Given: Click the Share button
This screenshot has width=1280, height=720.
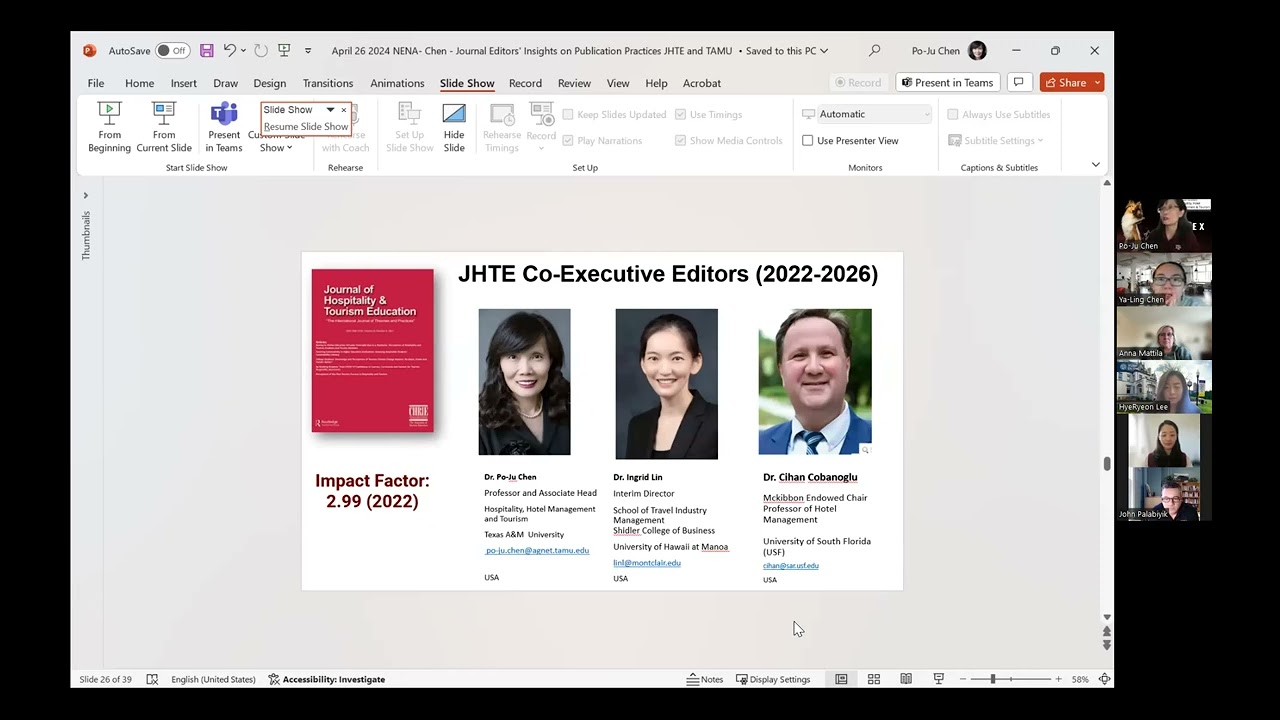Looking at the screenshot, I should 1065,82.
